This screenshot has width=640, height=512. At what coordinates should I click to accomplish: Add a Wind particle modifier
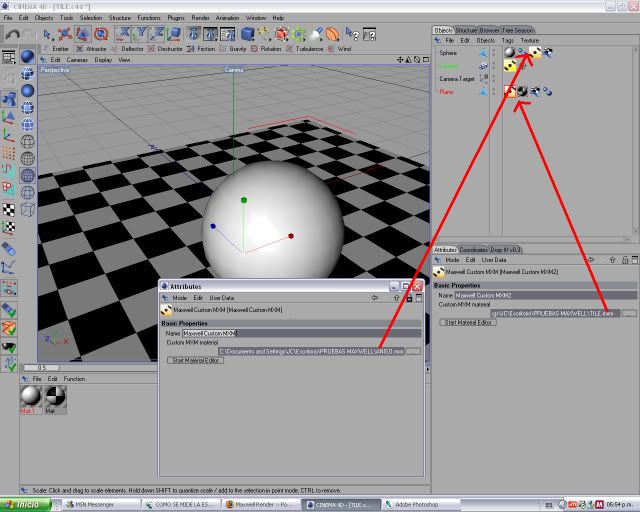pyautogui.click(x=340, y=49)
